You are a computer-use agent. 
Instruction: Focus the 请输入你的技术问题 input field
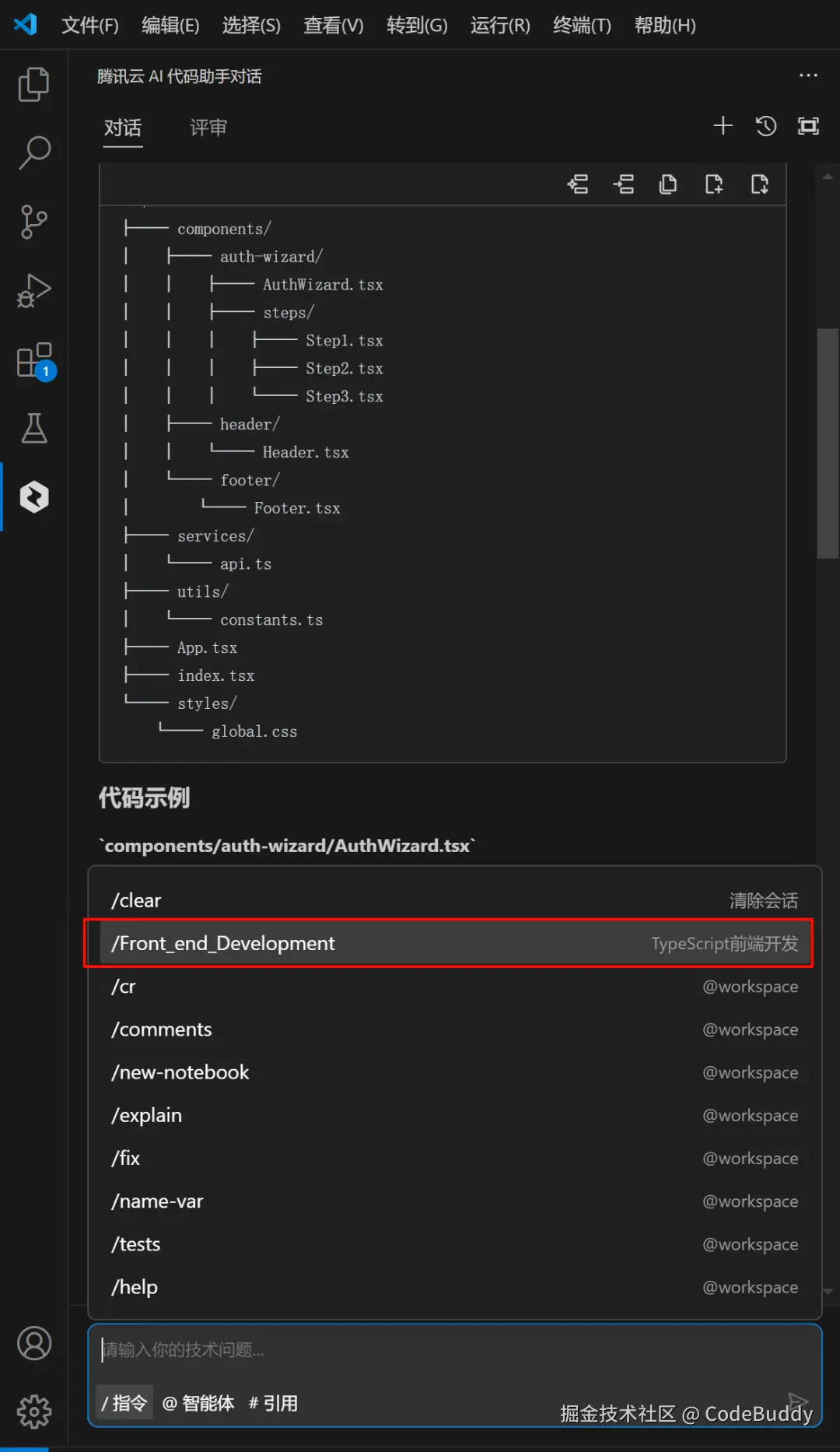[x=451, y=1349]
